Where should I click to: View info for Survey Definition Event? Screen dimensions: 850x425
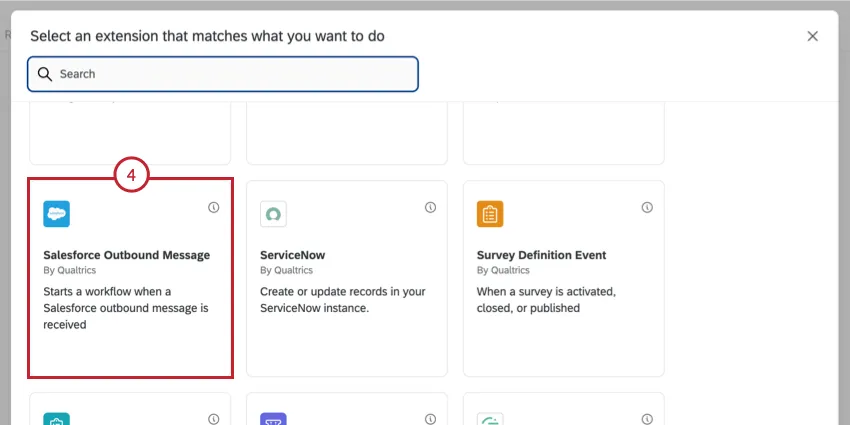(647, 208)
